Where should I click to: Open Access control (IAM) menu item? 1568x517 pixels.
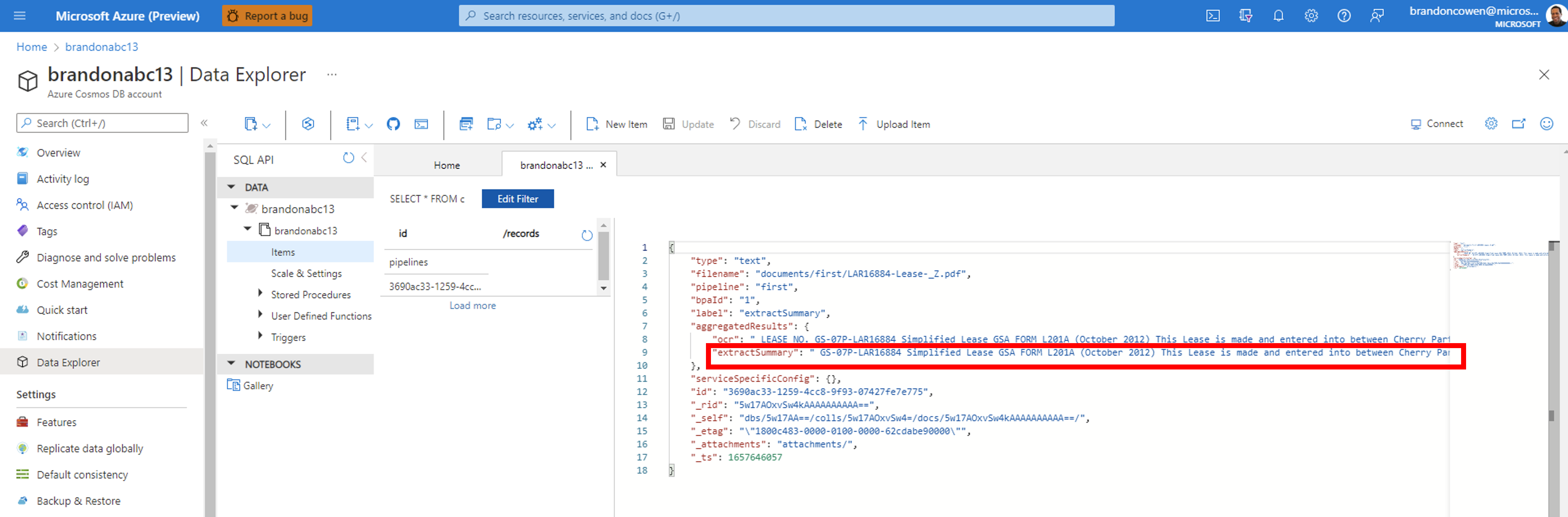tap(84, 205)
